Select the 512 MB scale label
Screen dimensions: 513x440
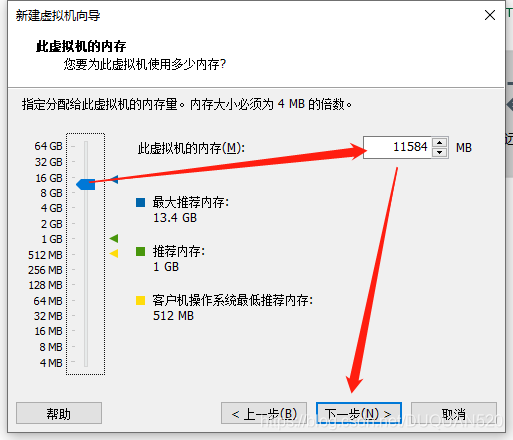45,255
